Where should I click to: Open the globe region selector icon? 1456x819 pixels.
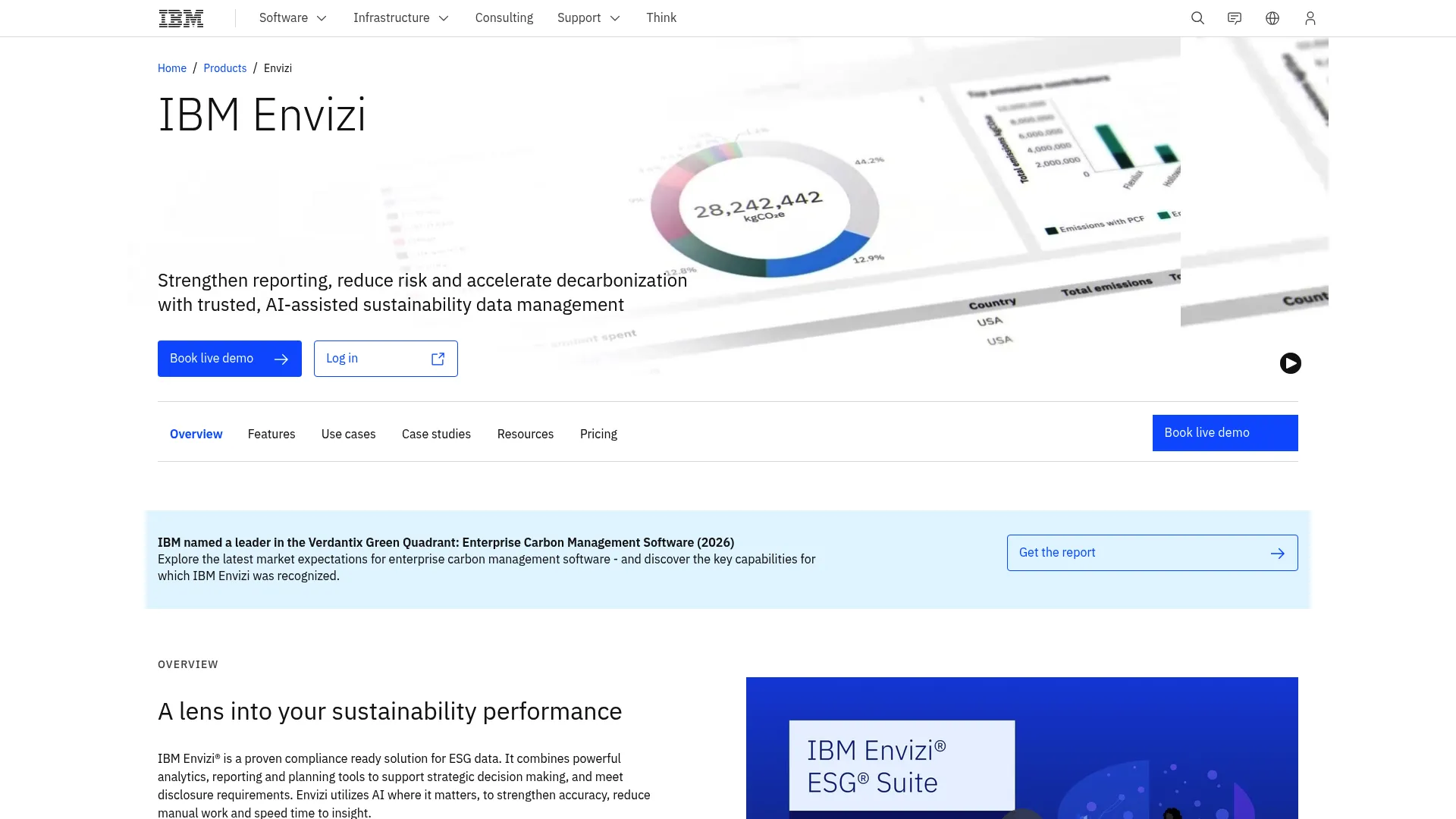[1272, 18]
